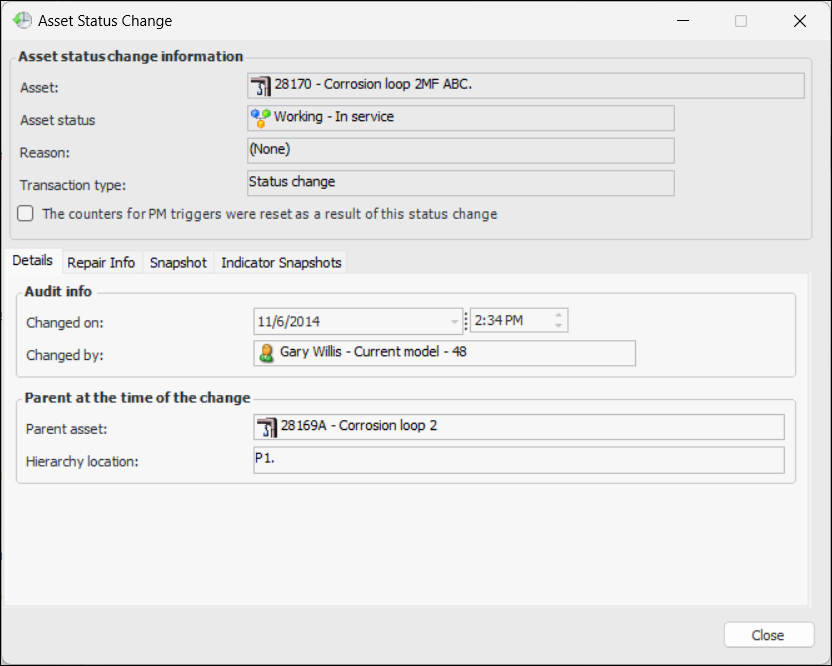
Task: Click the user icon beside Gary Willis
Action: 266,353
